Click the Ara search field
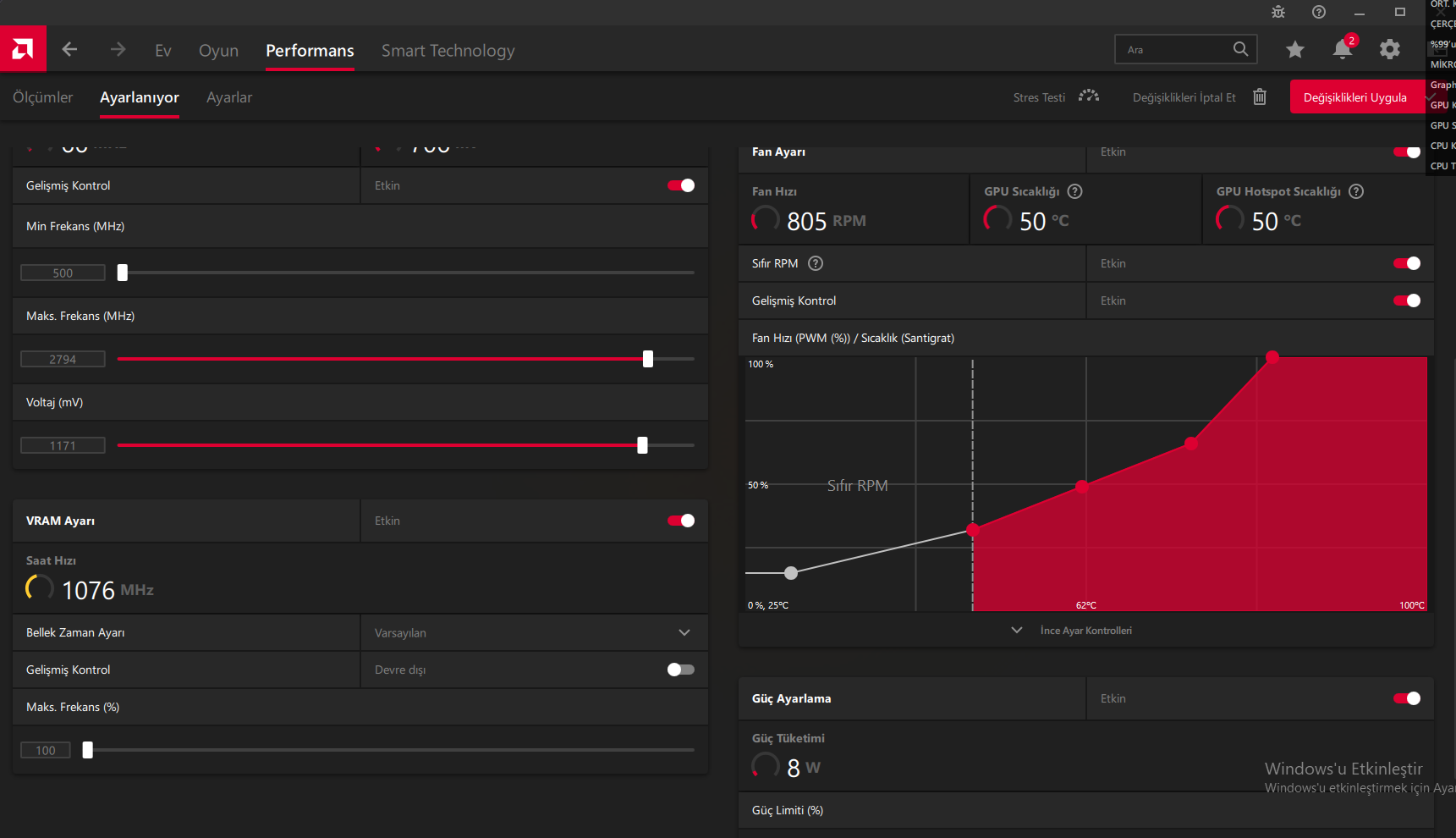 (1185, 50)
